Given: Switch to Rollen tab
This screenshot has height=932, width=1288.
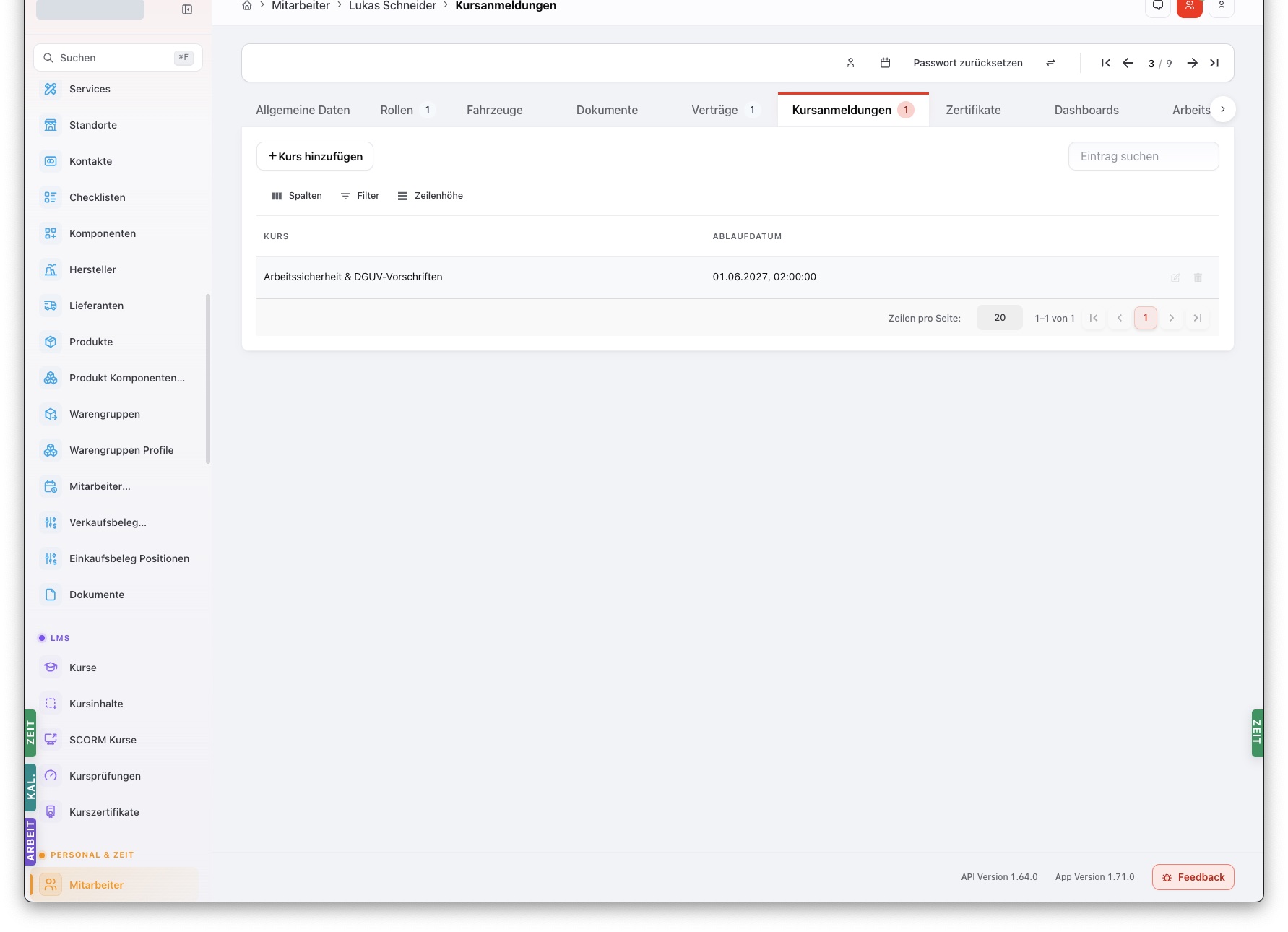Looking at the screenshot, I should (407, 110).
